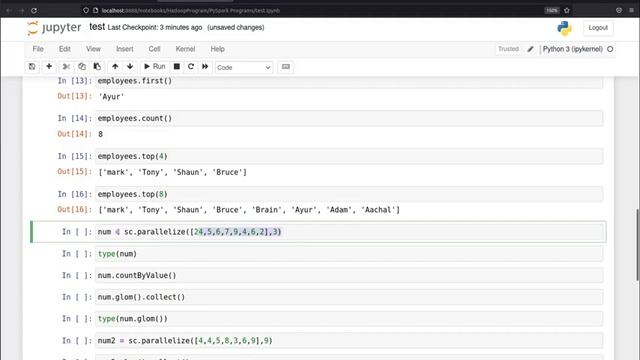Image resolution: width=640 pixels, height=360 pixels.
Task: Move selected cell down arrow
Action: coord(130,67)
